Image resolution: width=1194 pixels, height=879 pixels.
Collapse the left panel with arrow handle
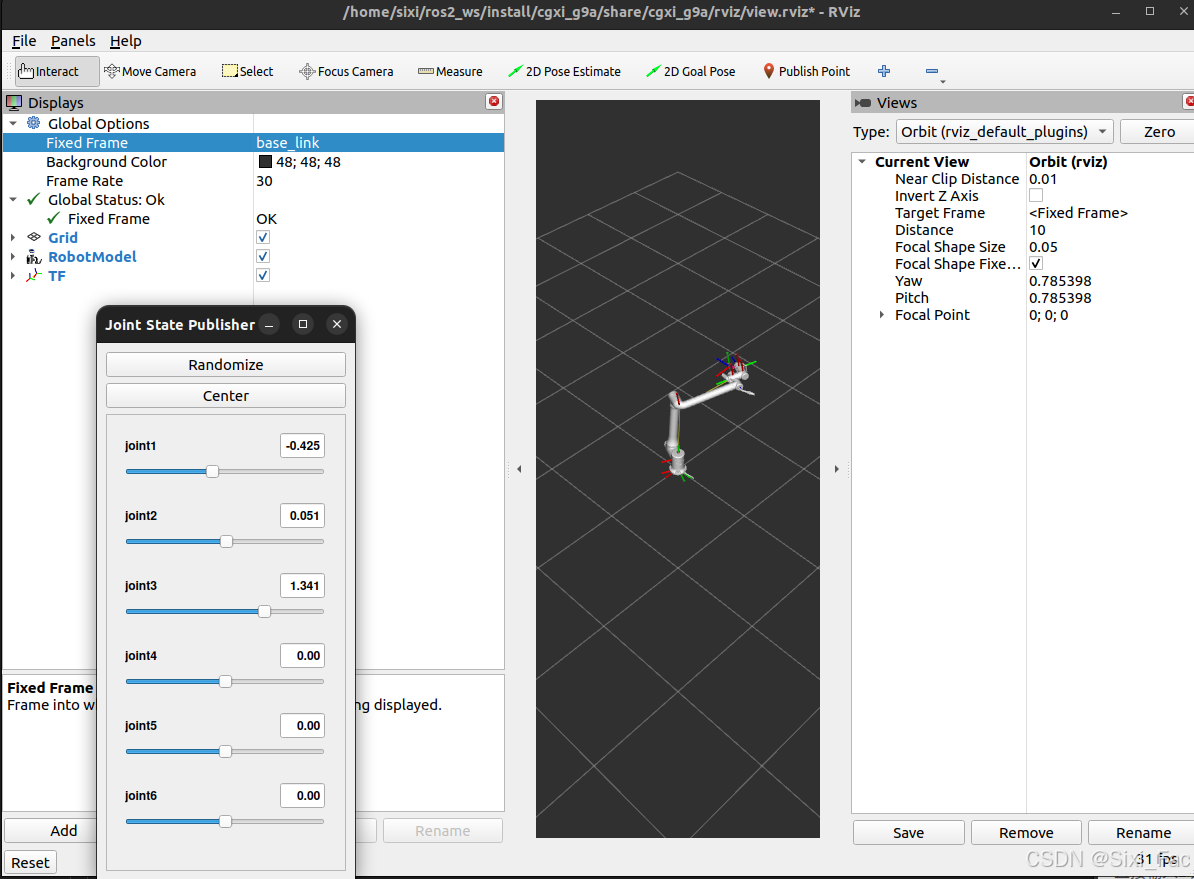click(x=519, y=469)
